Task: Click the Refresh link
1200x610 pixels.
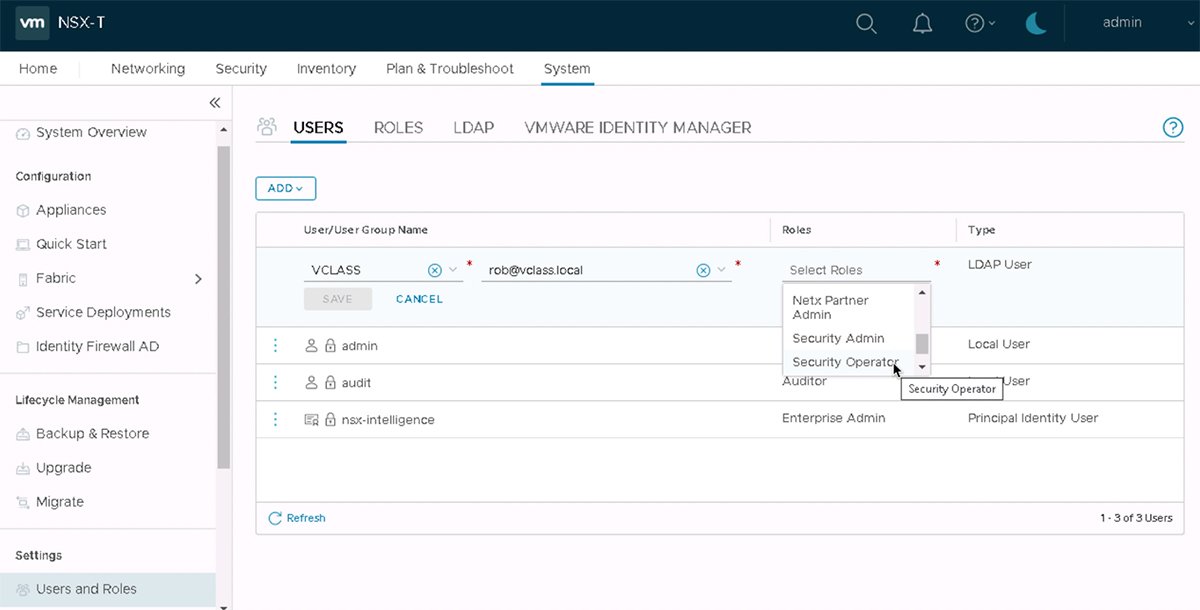Action: pos(297,518)
